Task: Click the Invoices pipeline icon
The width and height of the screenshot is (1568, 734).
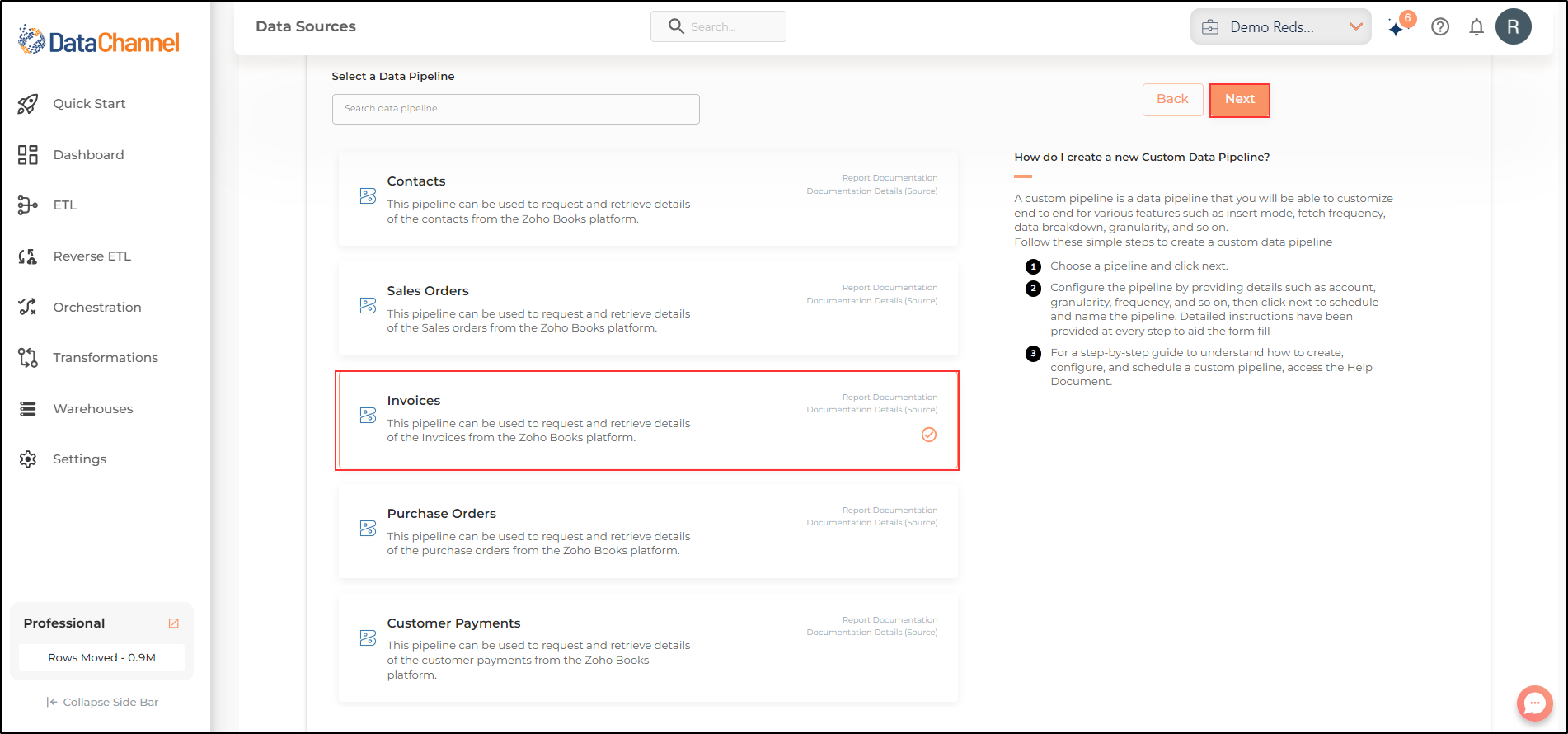Action: 369,416
